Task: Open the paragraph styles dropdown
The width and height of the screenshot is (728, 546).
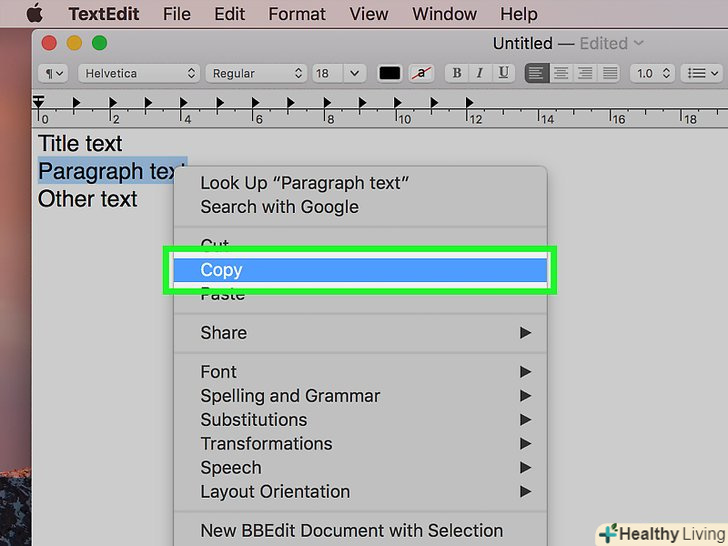Action: point(52,73)
